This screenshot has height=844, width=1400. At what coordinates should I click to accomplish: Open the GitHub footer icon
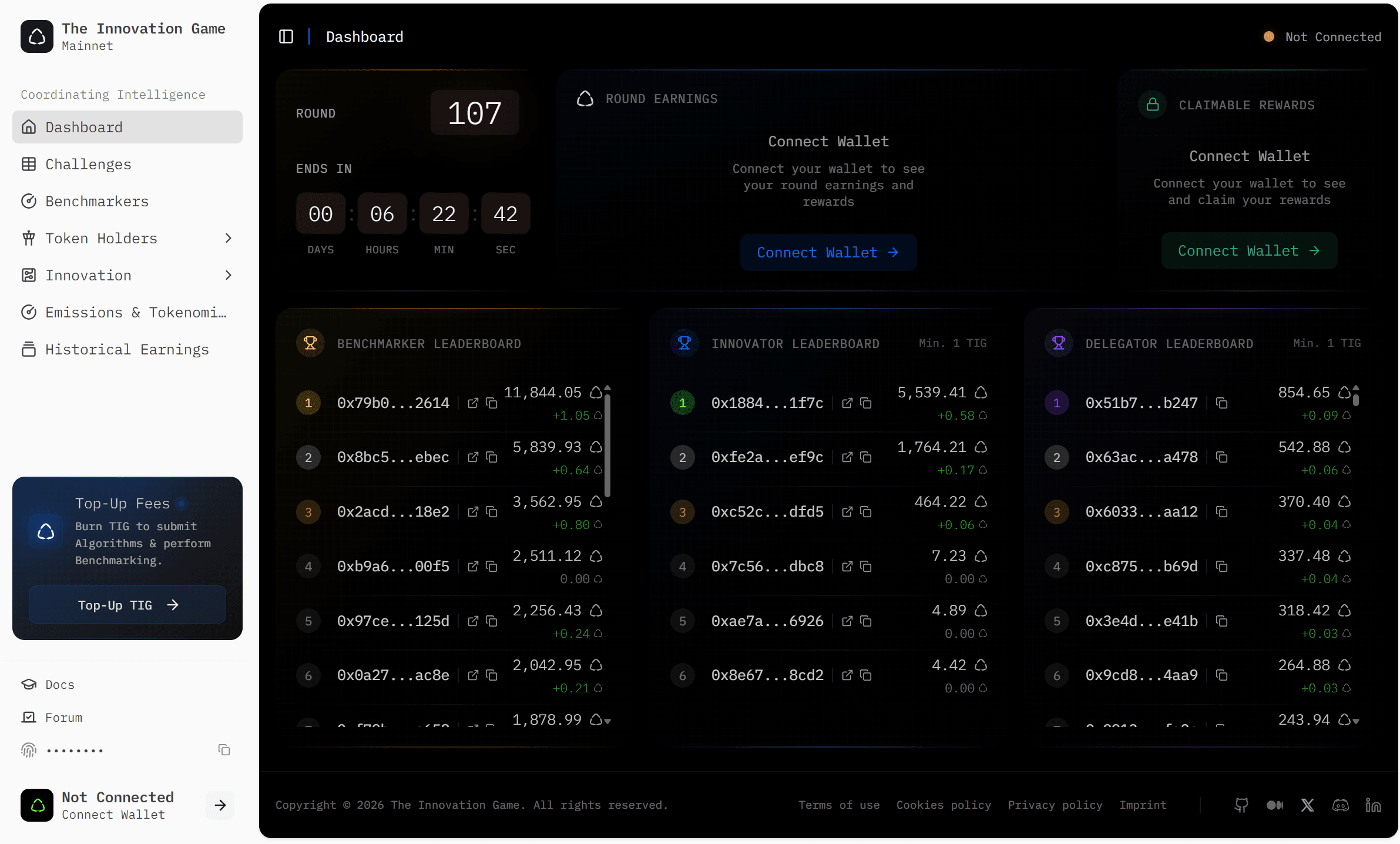point(1241,805)
